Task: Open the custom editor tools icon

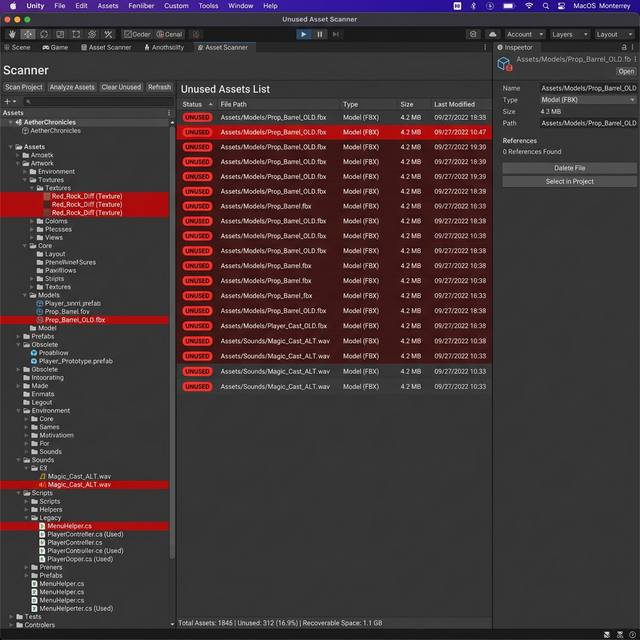Action: click(108, 34)
